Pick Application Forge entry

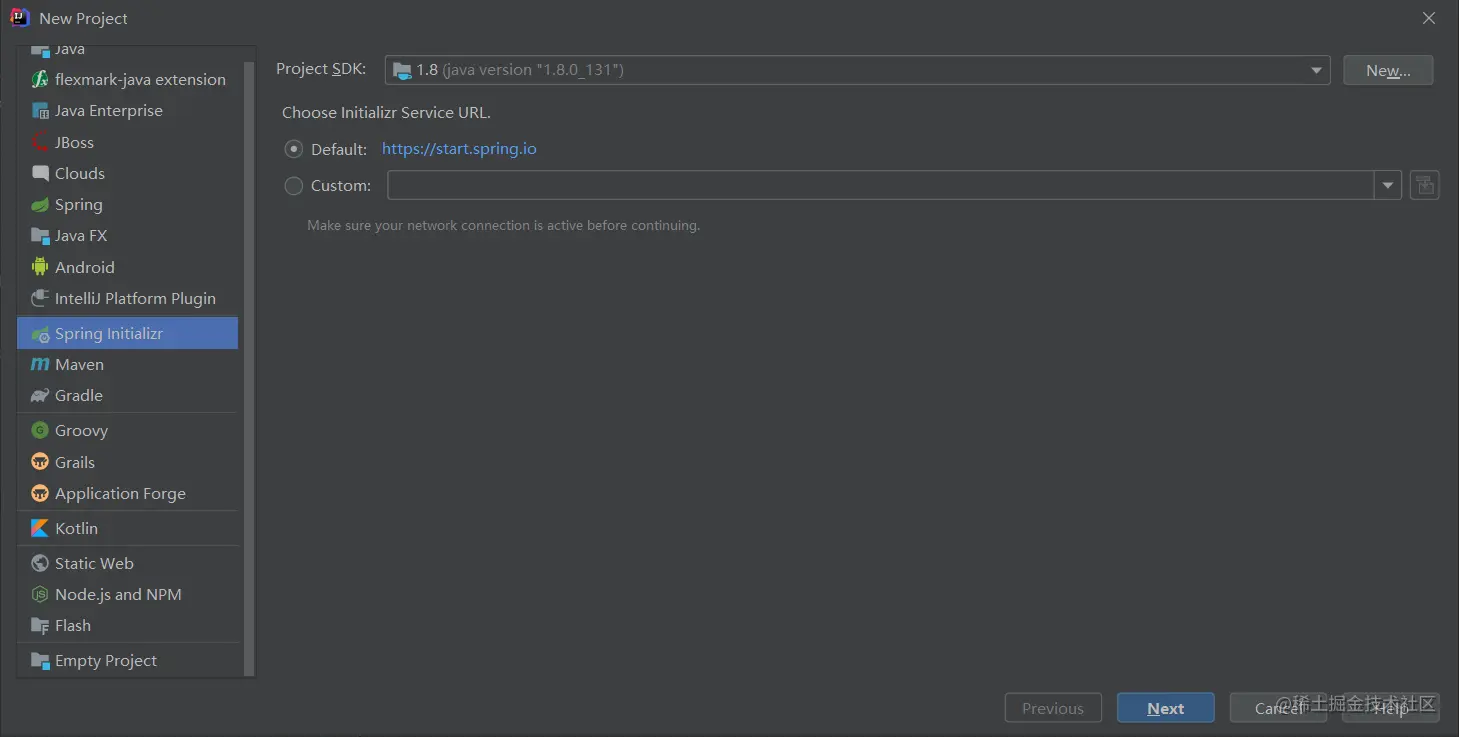(x=127, y=493)
